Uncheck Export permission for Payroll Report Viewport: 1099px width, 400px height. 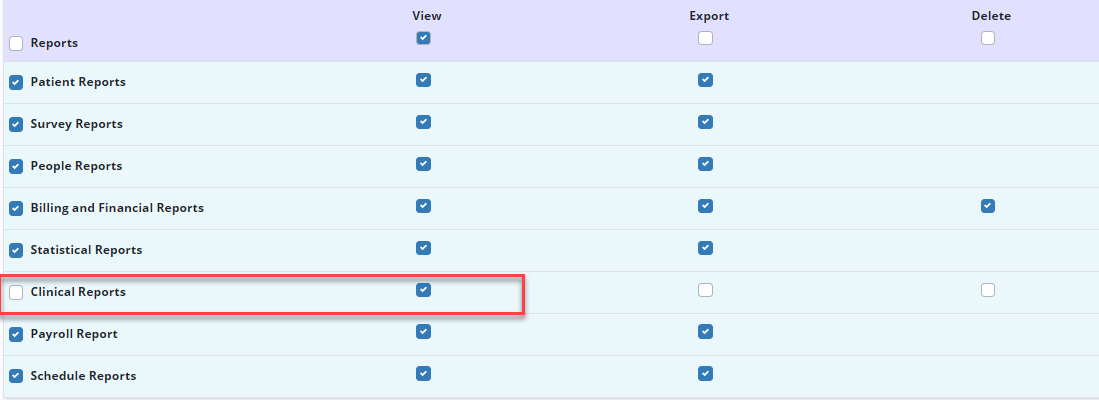pyautogui.click(x=705, y=332)
